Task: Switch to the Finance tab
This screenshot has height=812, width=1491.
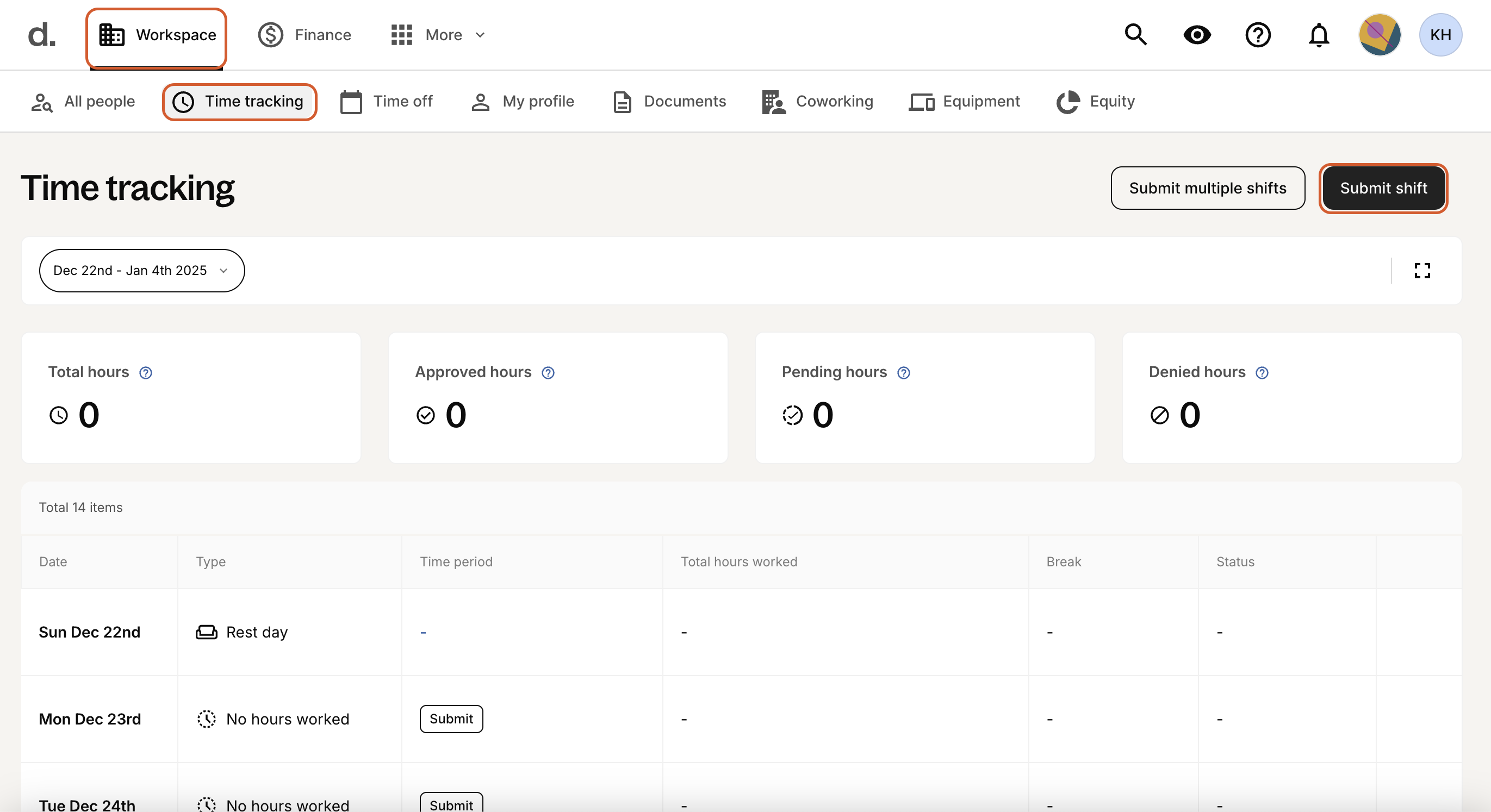Action: point(305,35)
